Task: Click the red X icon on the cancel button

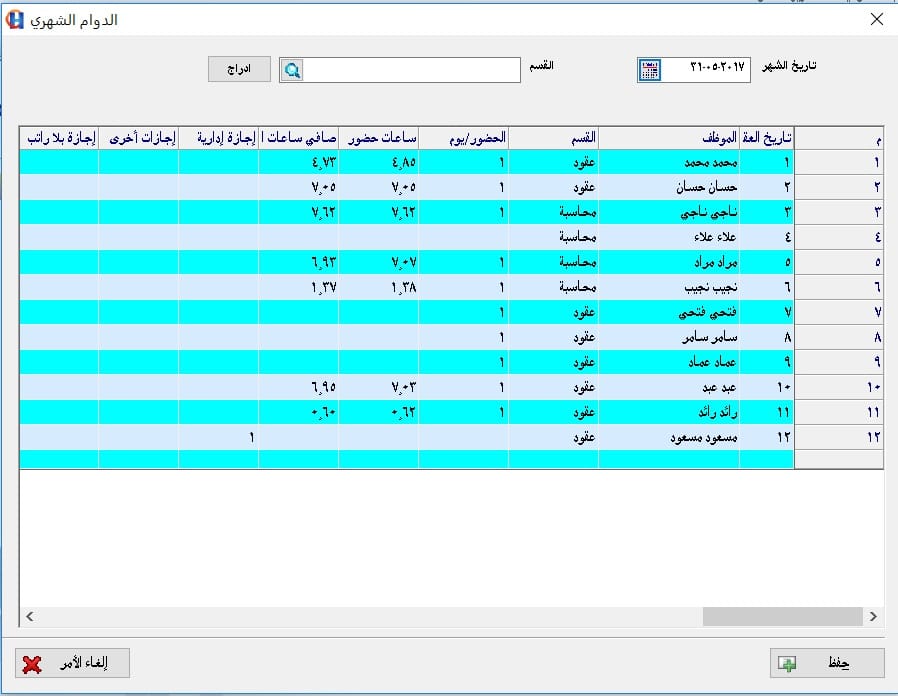Action: click(x=32, y=664)
